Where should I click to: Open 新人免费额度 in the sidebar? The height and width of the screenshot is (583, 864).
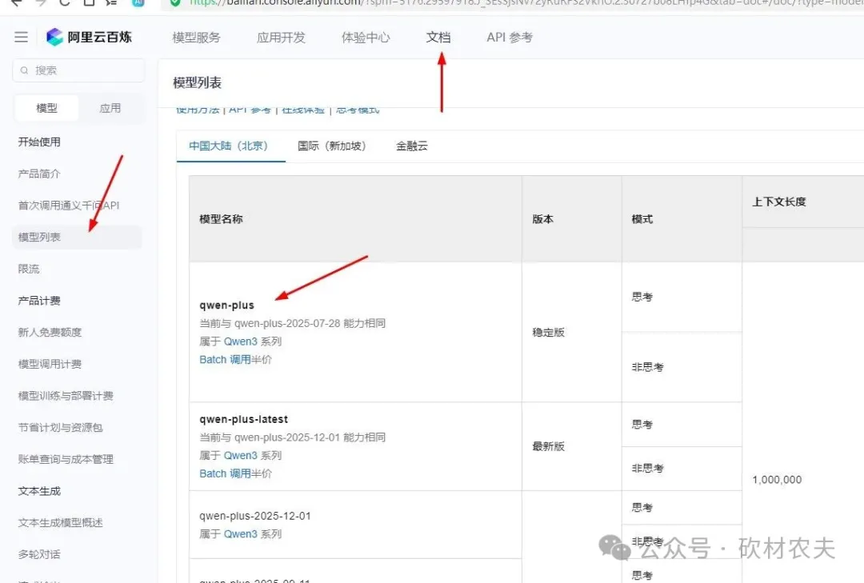(49, 332)
